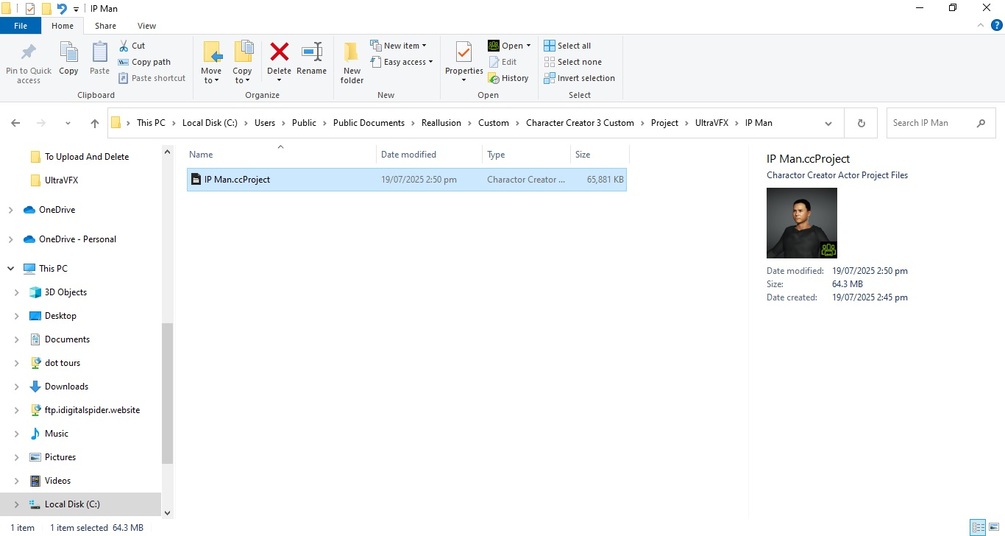Collapse the ribbon with the chevron
Viewport: 1005px width, 536px height.
[x=981, y=26]
